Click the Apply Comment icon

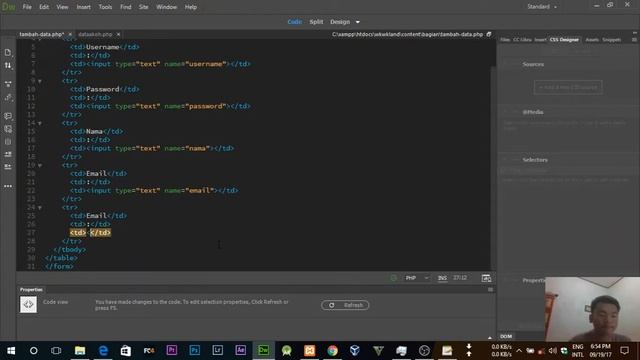[x=8, y=116]
